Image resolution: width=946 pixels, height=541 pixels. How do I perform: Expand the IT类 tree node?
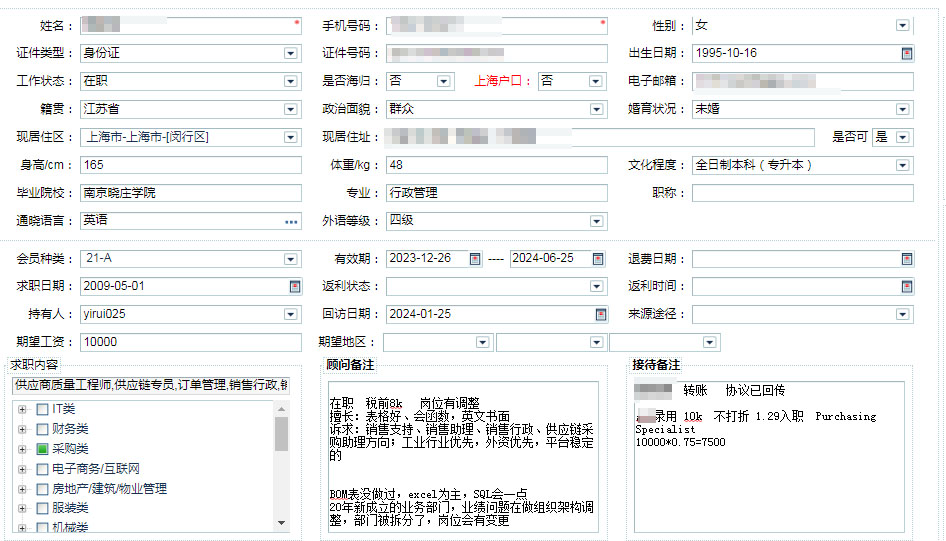(22, 410)
